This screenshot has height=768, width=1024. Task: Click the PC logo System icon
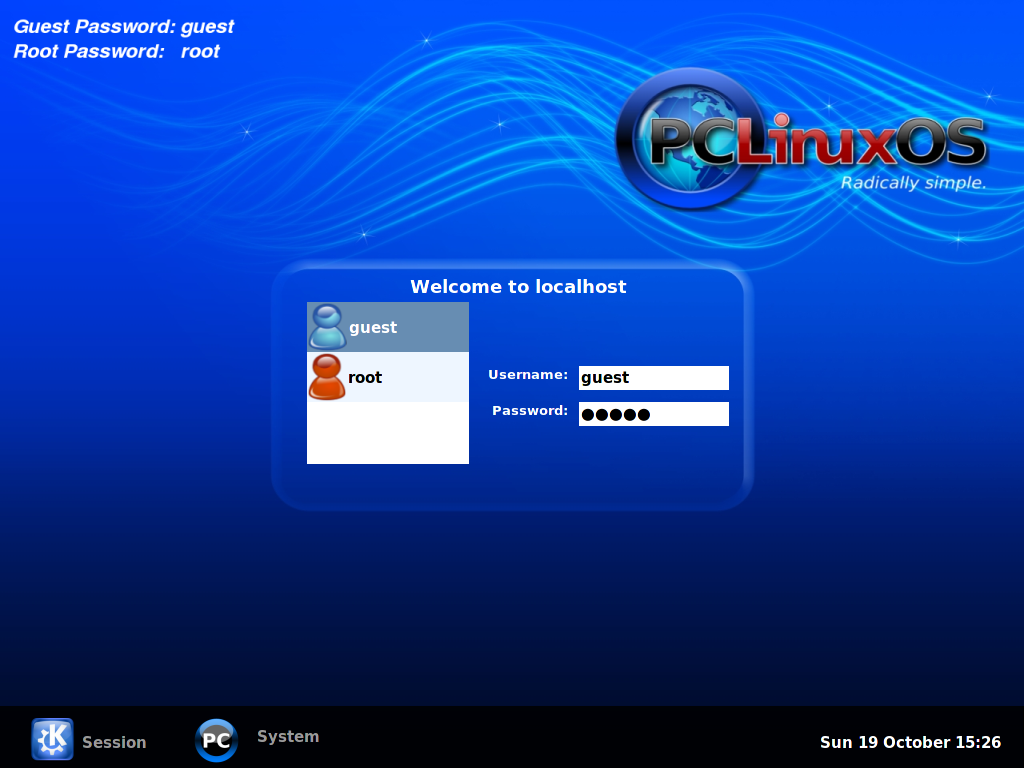pyautogui.click(x=216, y=740)
